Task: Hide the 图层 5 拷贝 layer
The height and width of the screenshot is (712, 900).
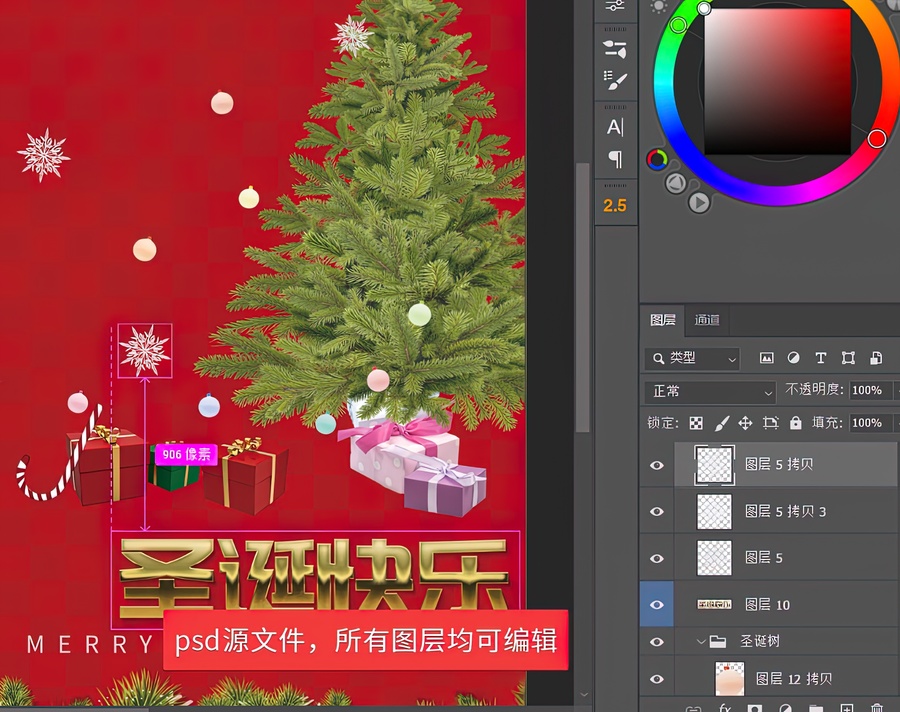Action: coord(657,465)
